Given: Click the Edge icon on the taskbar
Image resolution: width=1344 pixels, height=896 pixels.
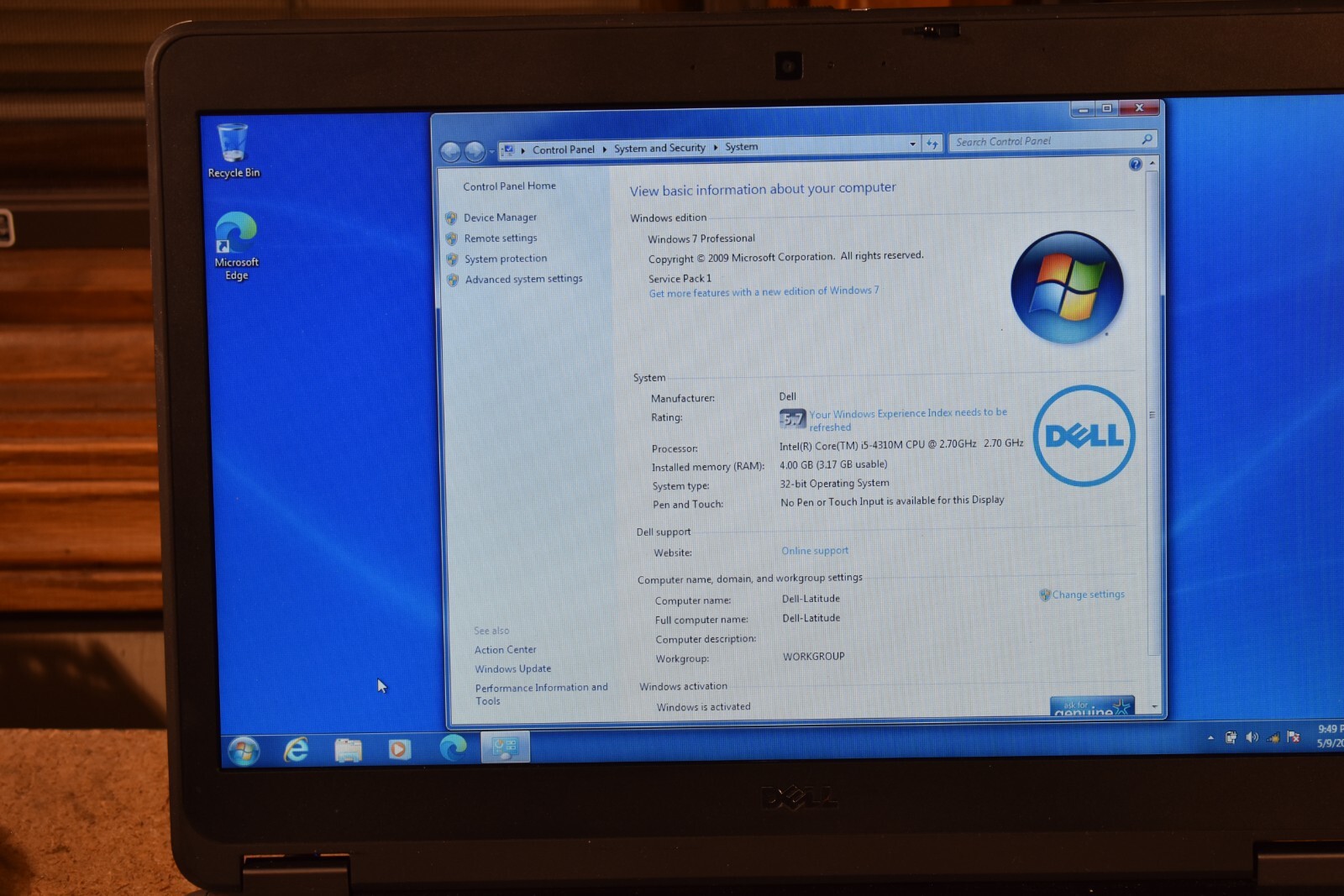Looking at the screenshot, I should (453, 747).
